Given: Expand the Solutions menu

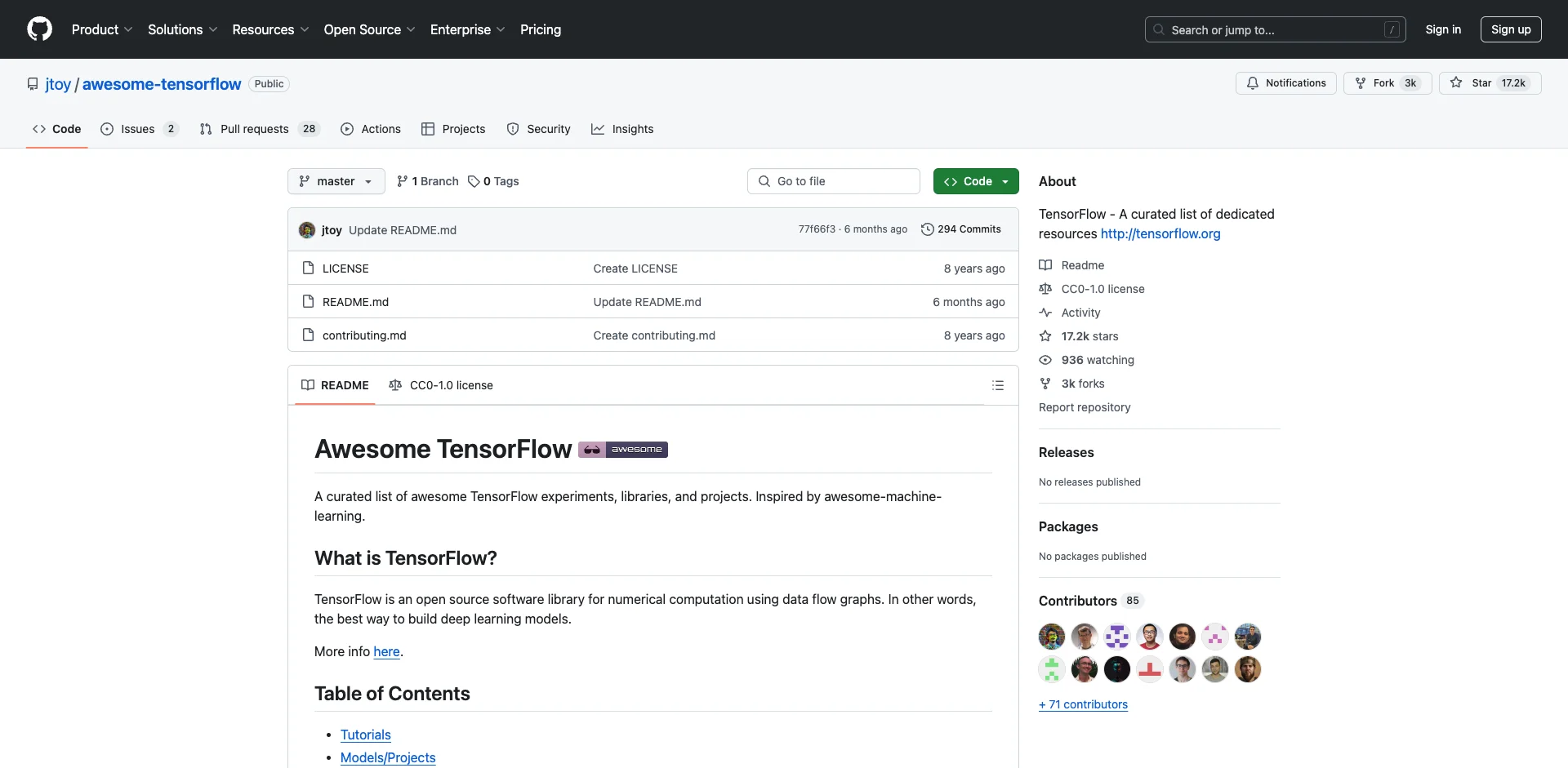Looking at the screenshot, I should coord(182,29).
